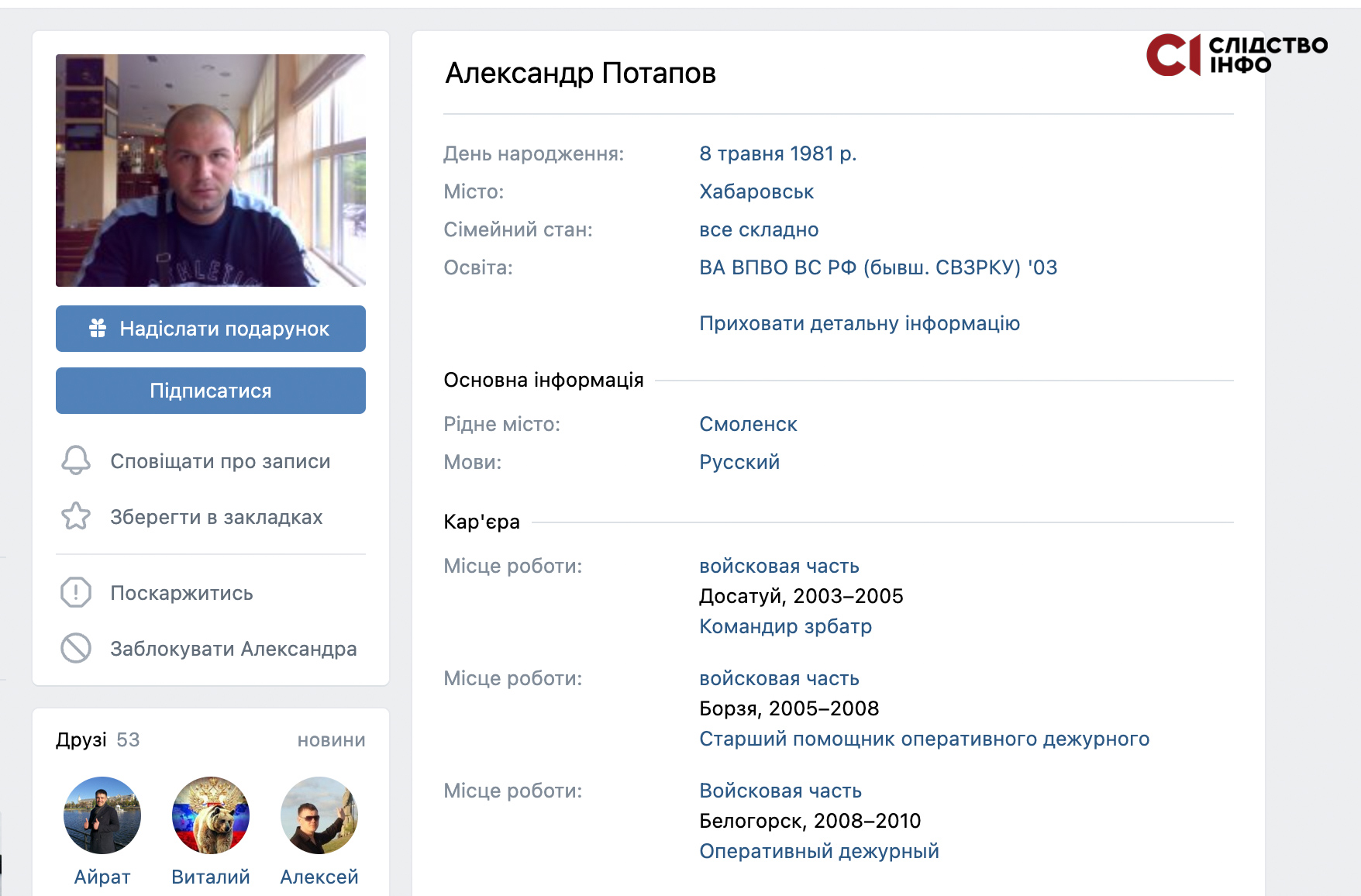Open friend Айрат's avatar
The height and width of the screenshot is (896, 1361).
point(102,815)
